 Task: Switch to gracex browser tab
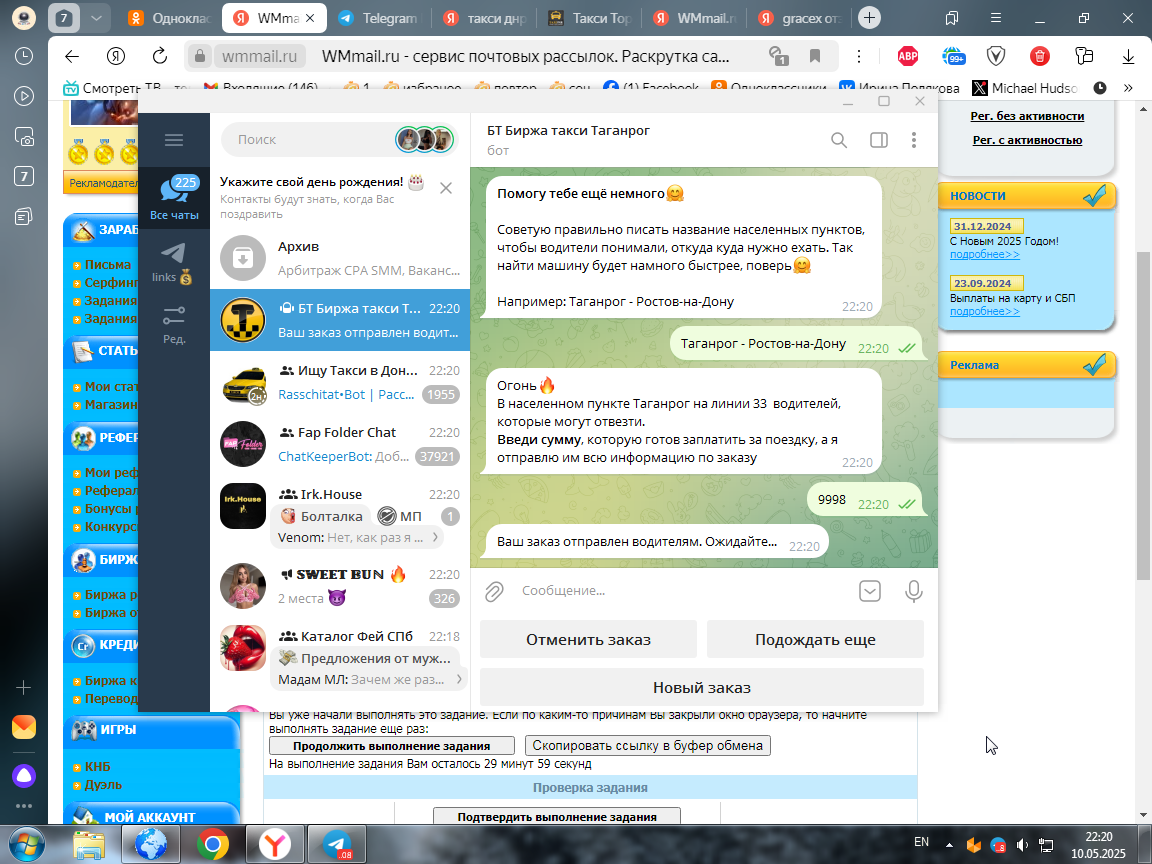pyautogui.click(x=800, y=18)
